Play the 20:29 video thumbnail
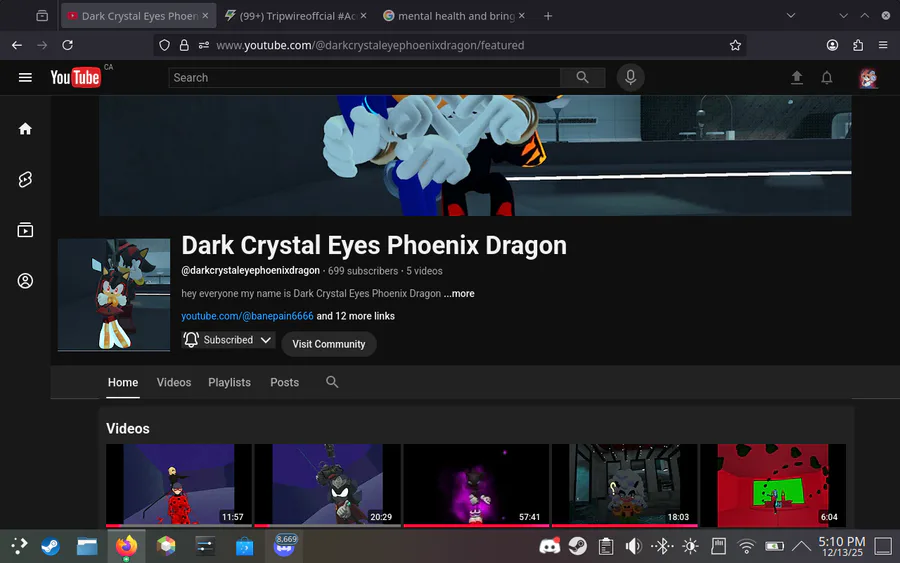The width and height of the screenshot is (900, 563). pos(327,485)
